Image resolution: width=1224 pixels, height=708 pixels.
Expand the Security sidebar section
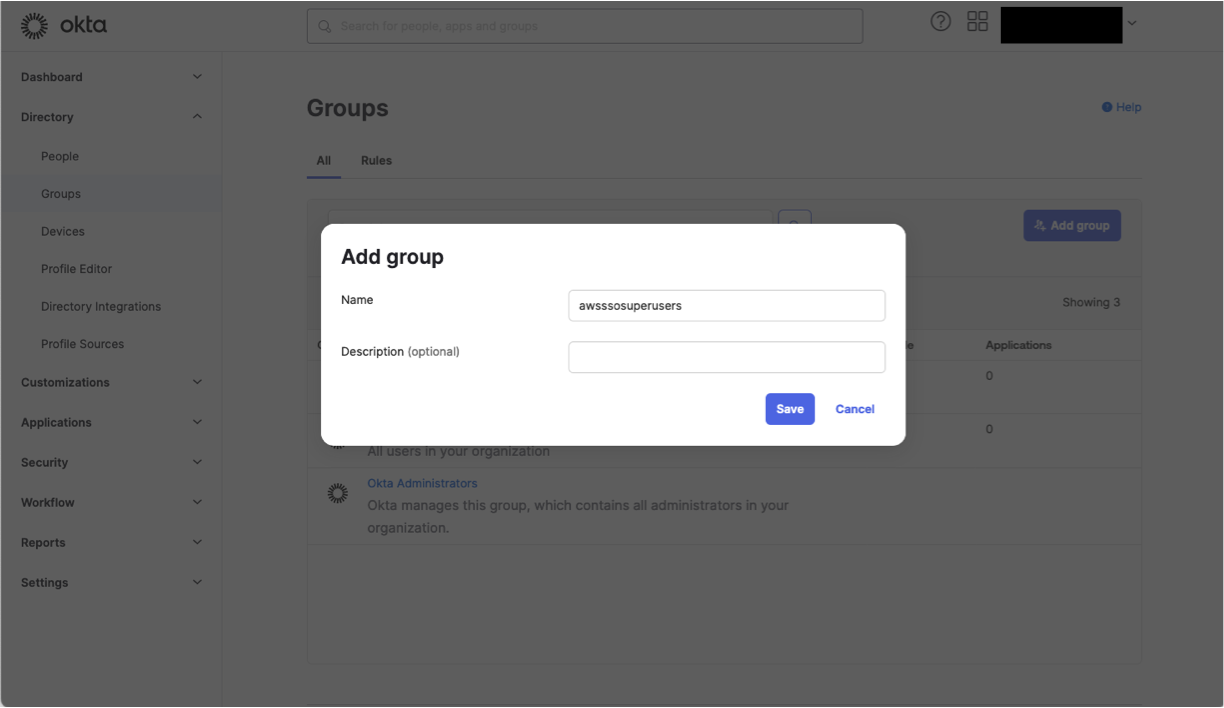197,462
